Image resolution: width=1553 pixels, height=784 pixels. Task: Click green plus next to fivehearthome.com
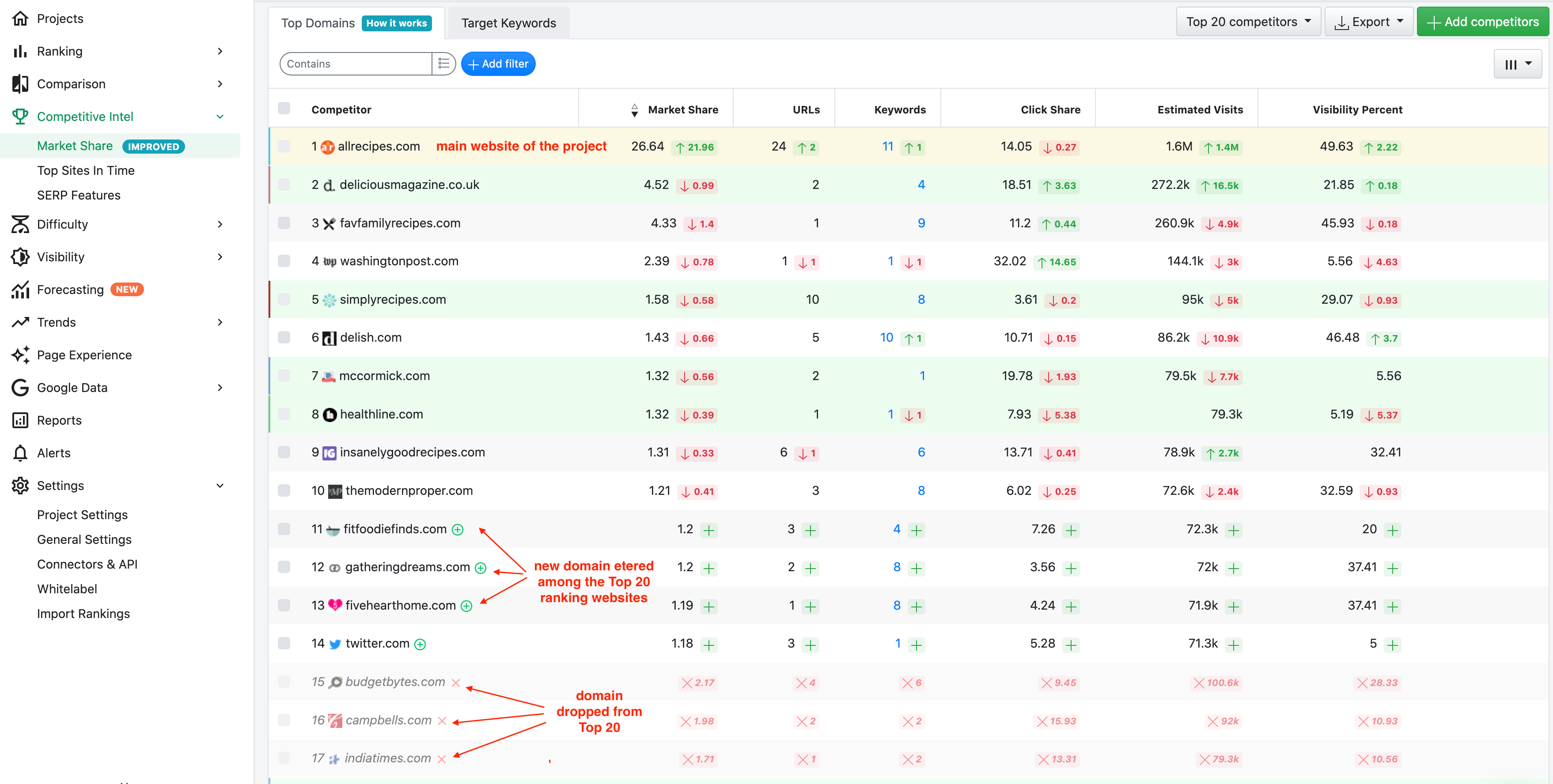[466, 606]
